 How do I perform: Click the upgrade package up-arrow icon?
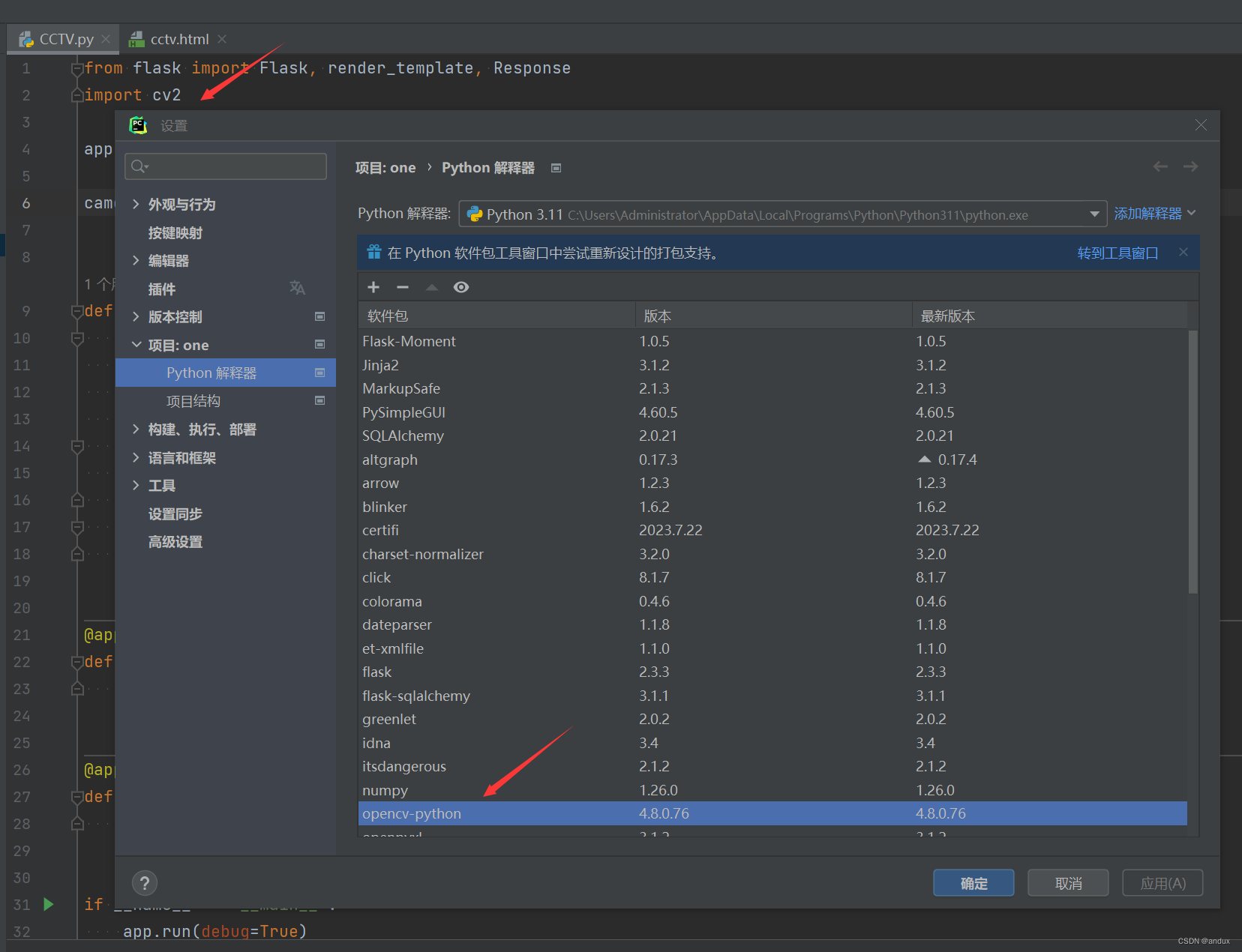click(432, 287)
